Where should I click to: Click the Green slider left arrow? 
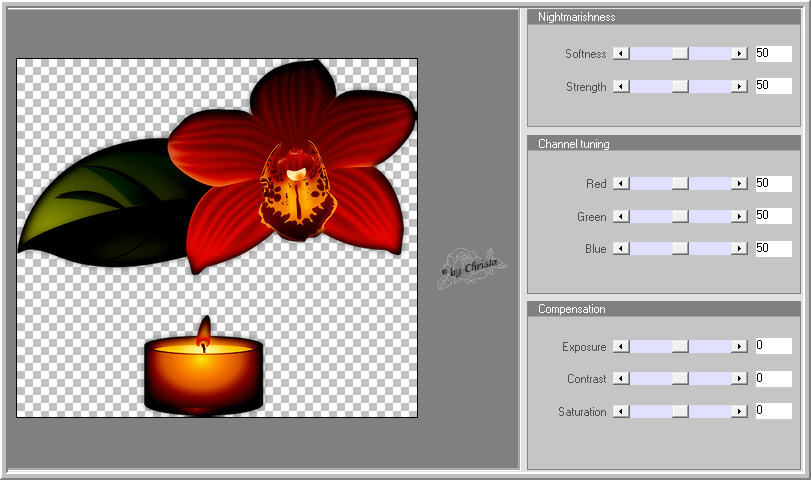(x=621, y=216)
